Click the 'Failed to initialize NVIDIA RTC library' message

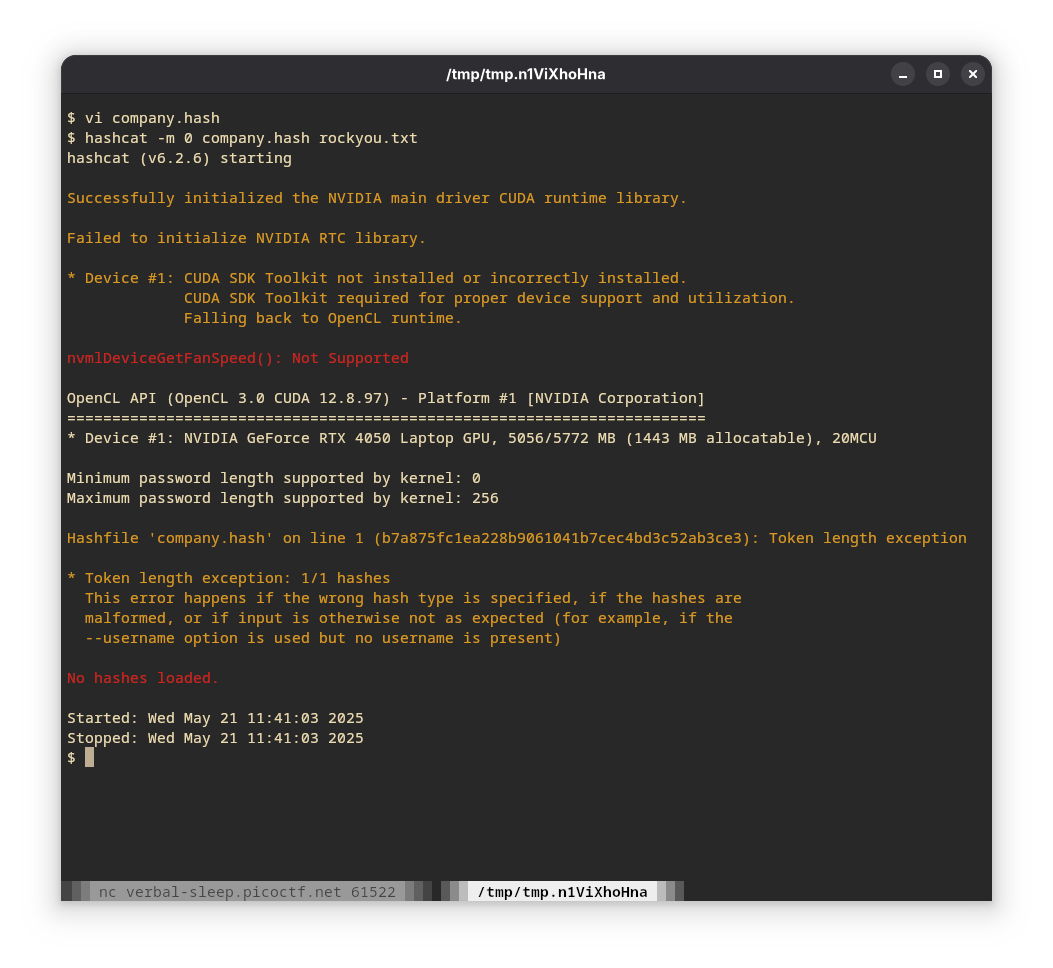click(x=246, y=238)
